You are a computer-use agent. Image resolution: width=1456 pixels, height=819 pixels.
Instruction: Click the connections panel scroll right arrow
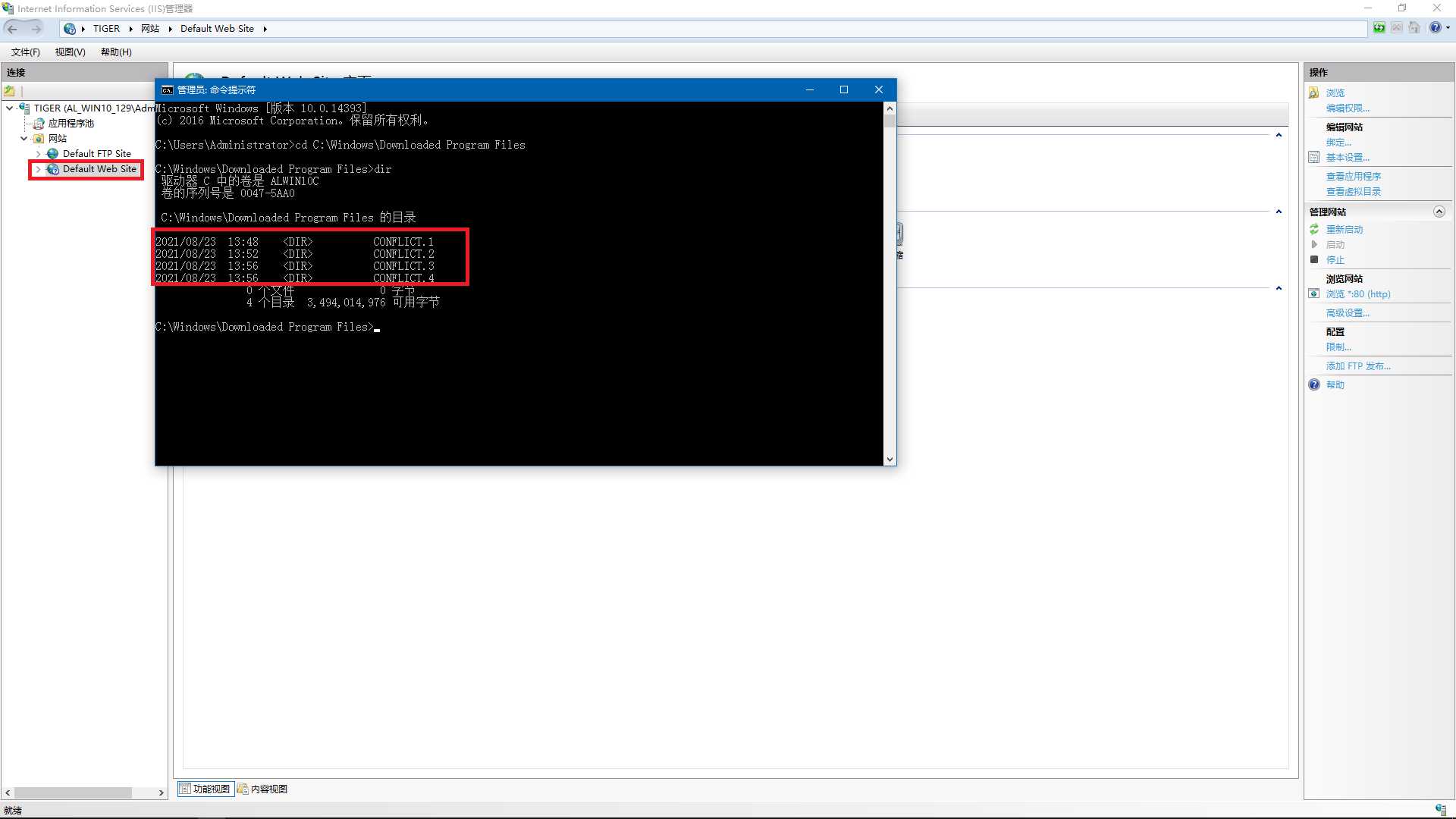(x=161, y=792)
